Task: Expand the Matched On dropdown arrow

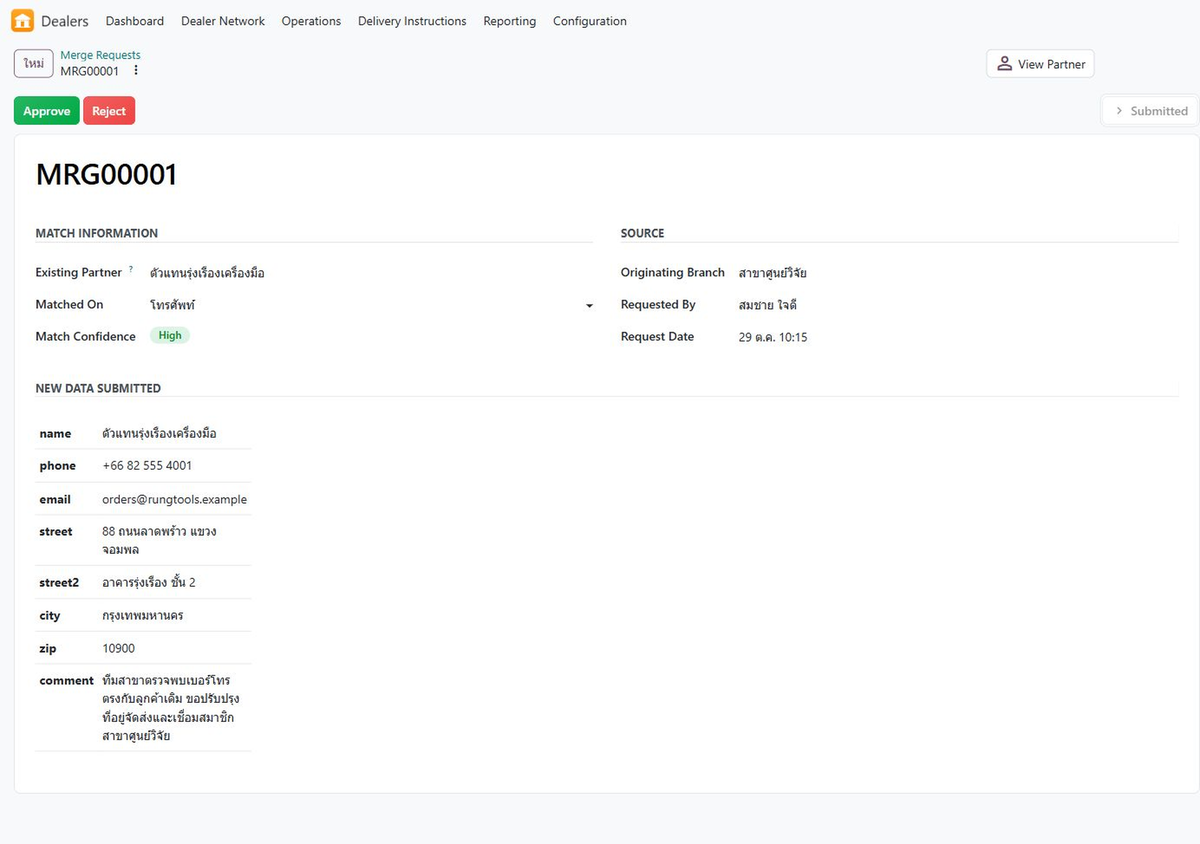Action: point(589,305)
